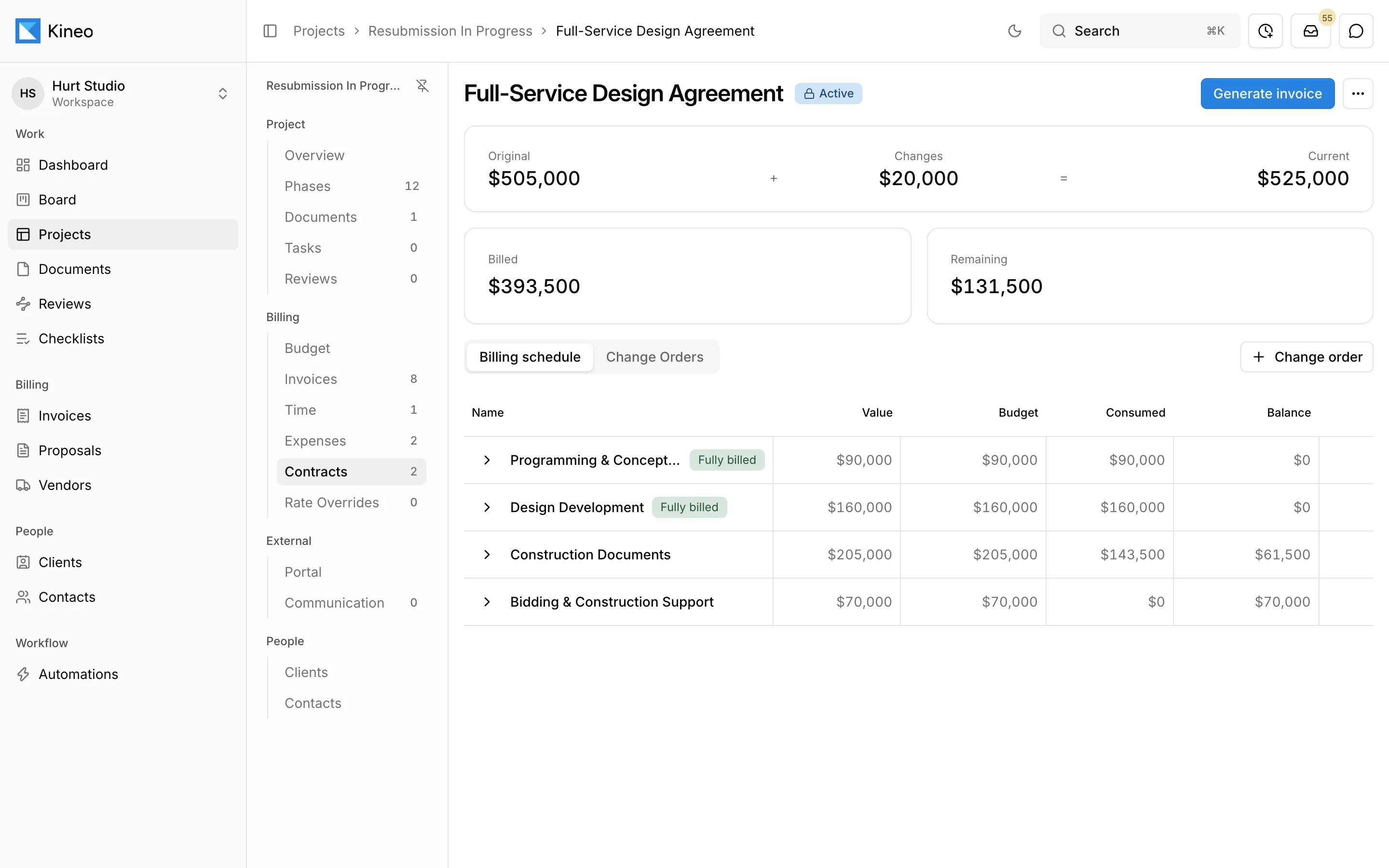Screen dimensions: 1389x868
Task: Click the Kineo logo icon
Action: [x=27, y=31]
